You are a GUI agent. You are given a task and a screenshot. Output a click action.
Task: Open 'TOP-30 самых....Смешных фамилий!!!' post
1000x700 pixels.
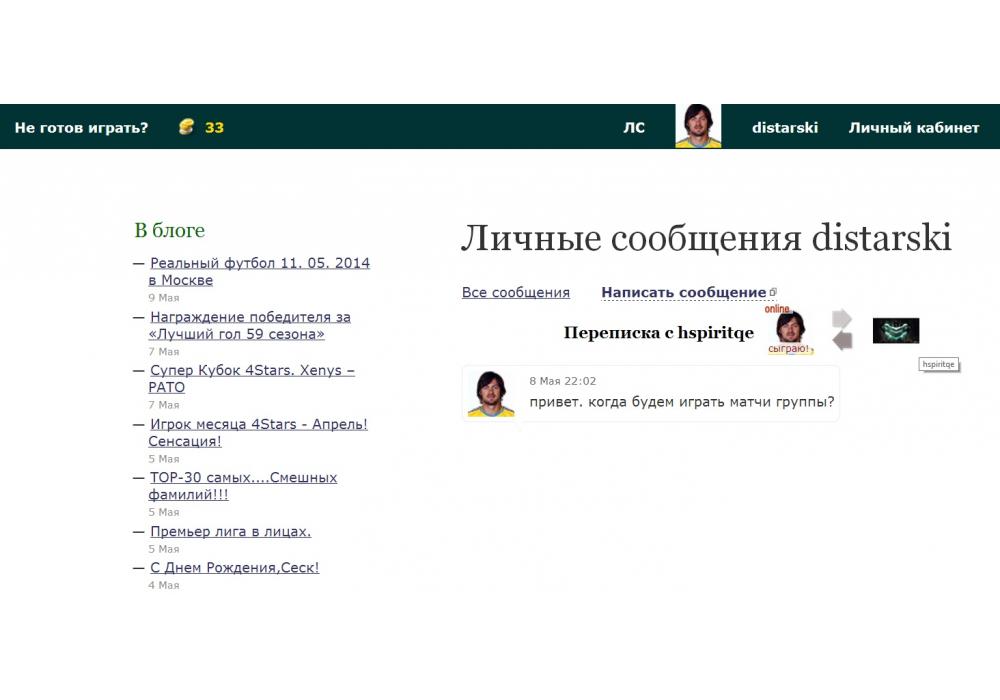click(x=243, y=478)
